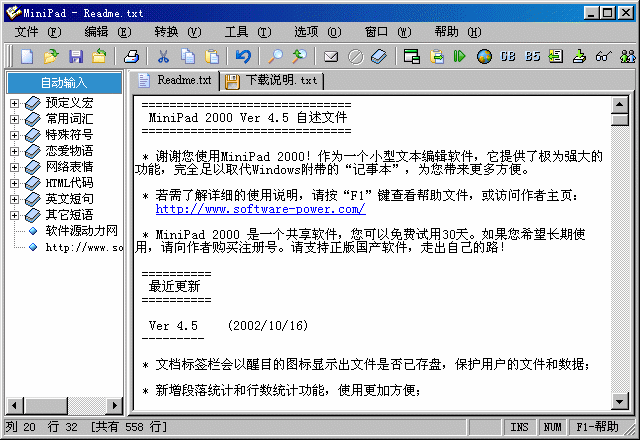The width and height of the screenshot is (640, 440).
Task: Switch to the 下载说明.txt tab
Action: coord(272,81)
